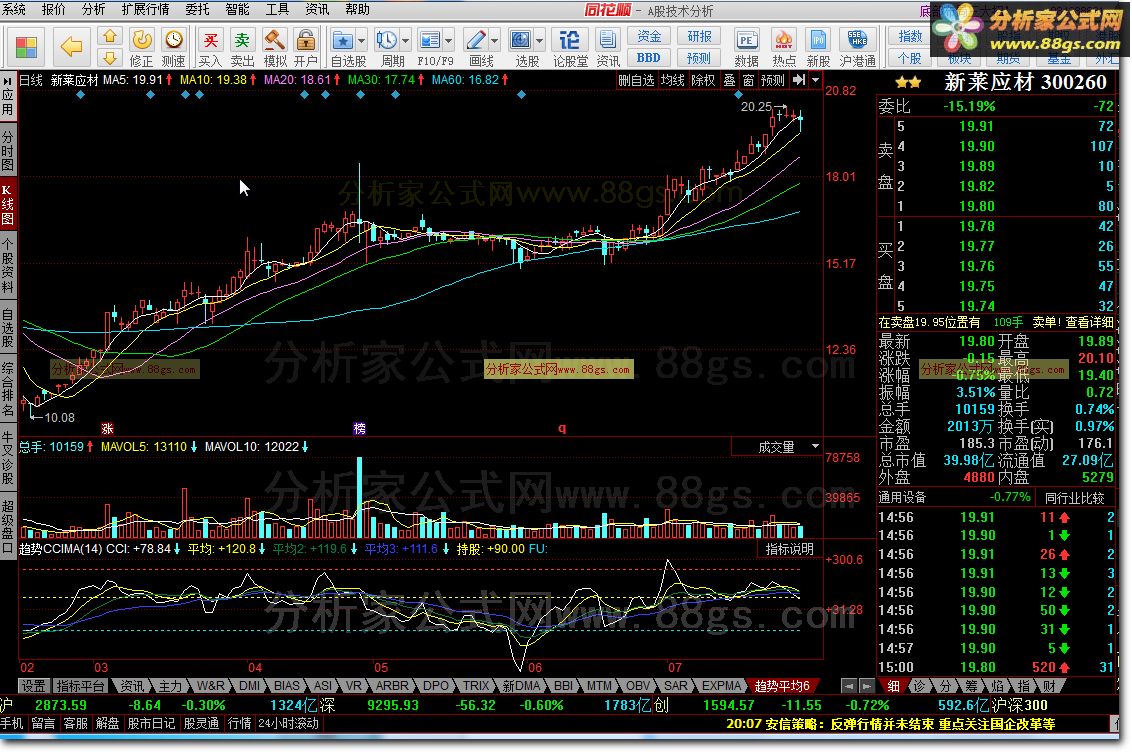Expand the 自选股 dropdown arrow
1132x752 pixels.
pyautogui.click(x=361, y=41)
